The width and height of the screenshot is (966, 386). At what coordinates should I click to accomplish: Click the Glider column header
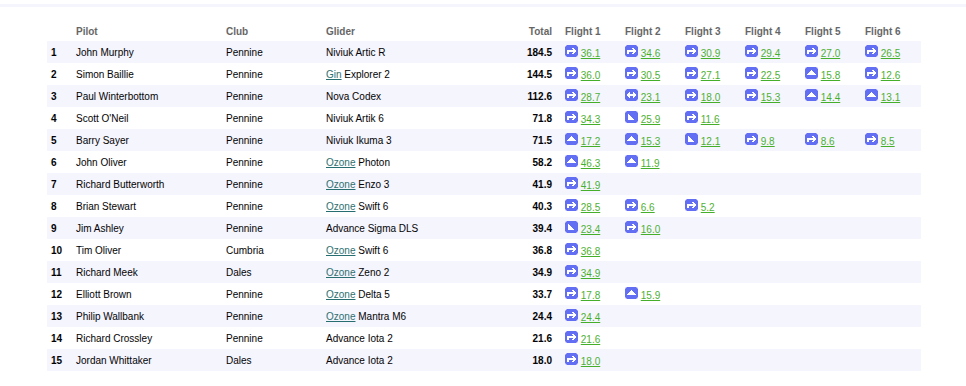tap(341, 31)
